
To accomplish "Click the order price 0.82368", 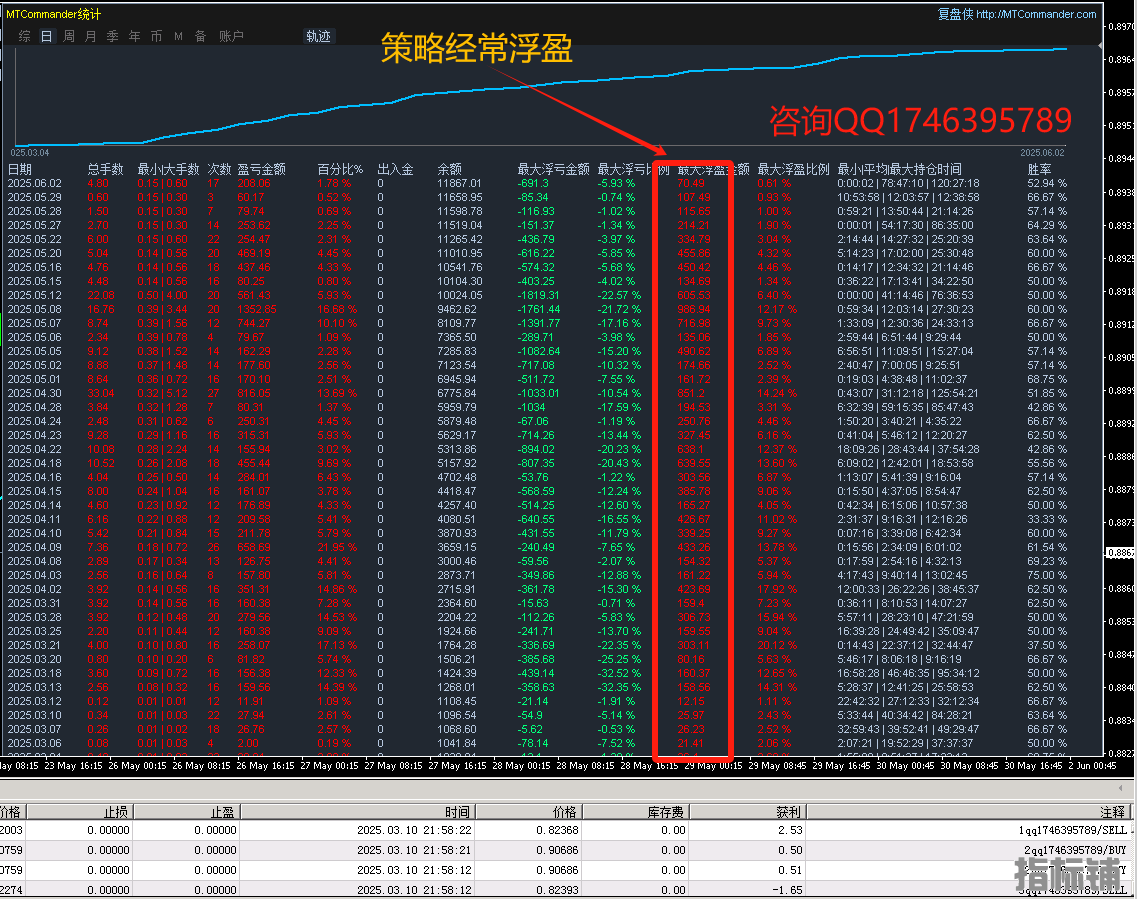I will tap(558, 830).
